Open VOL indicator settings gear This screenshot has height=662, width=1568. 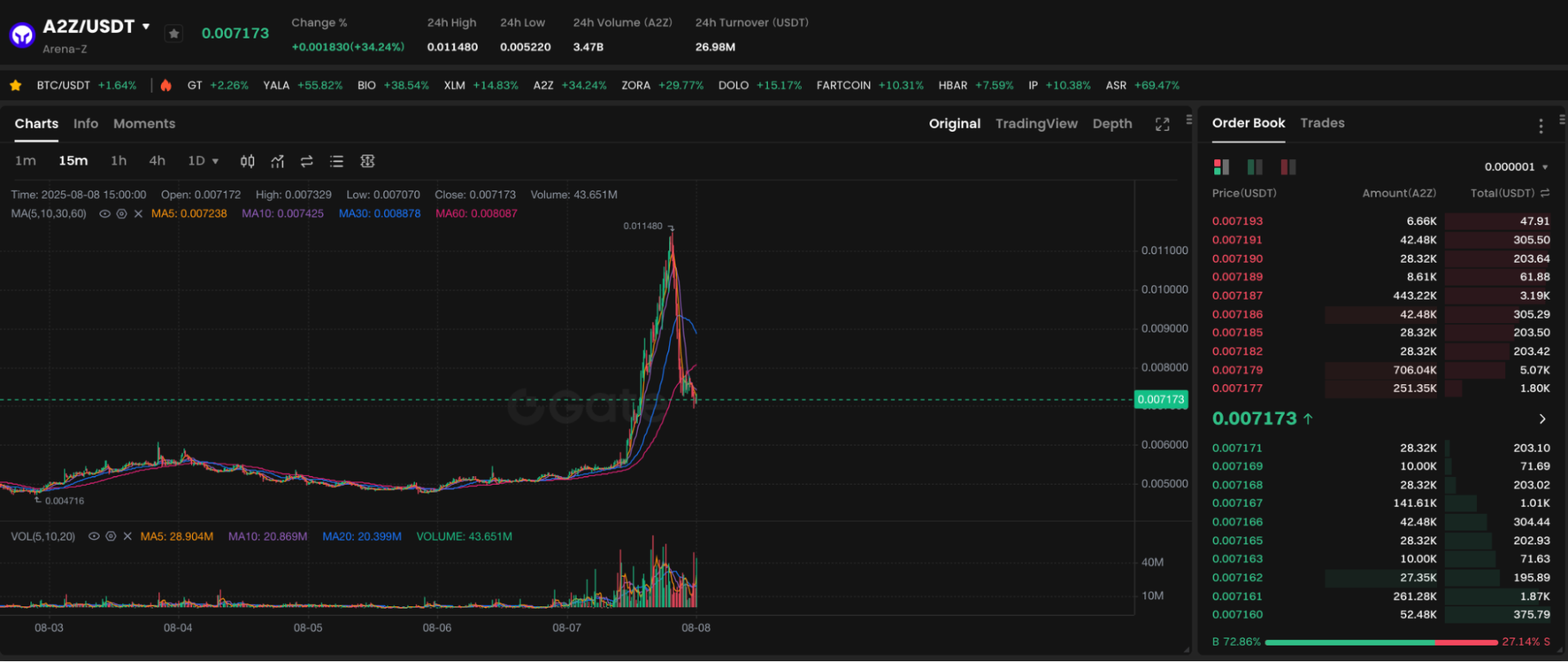click(111, 537)
